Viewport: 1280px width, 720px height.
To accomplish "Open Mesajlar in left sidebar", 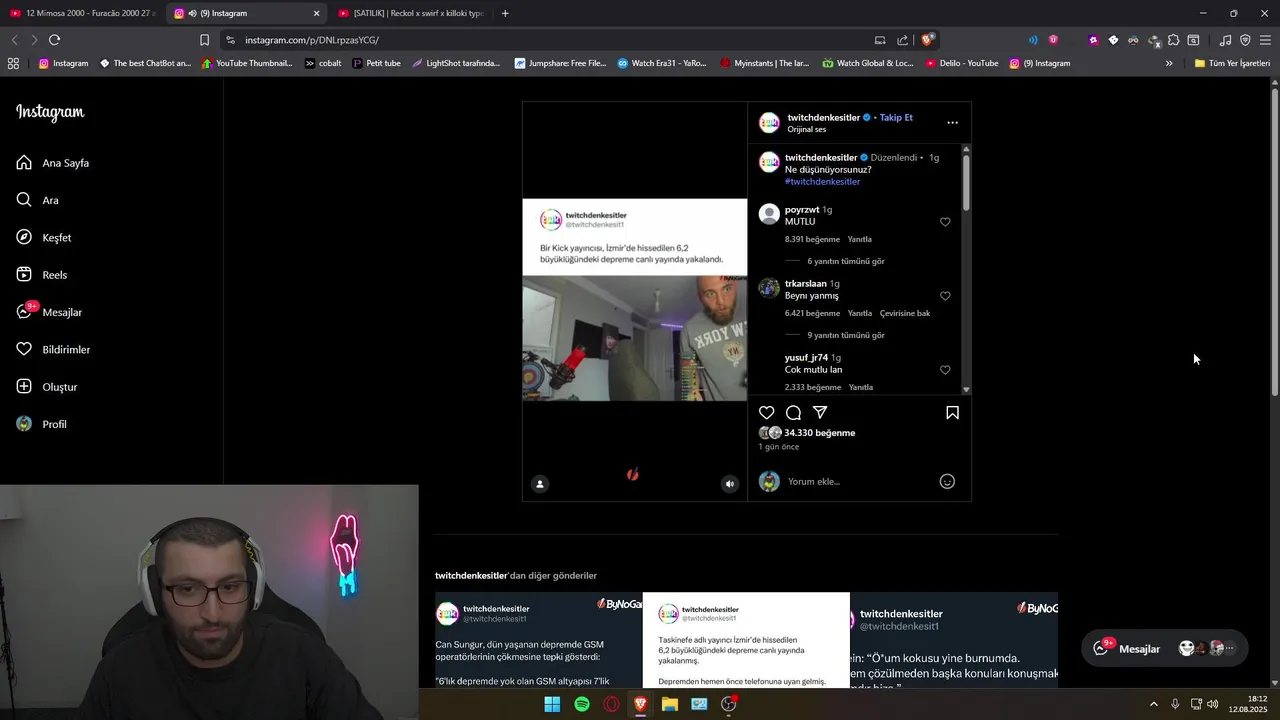I will [49, 312].
